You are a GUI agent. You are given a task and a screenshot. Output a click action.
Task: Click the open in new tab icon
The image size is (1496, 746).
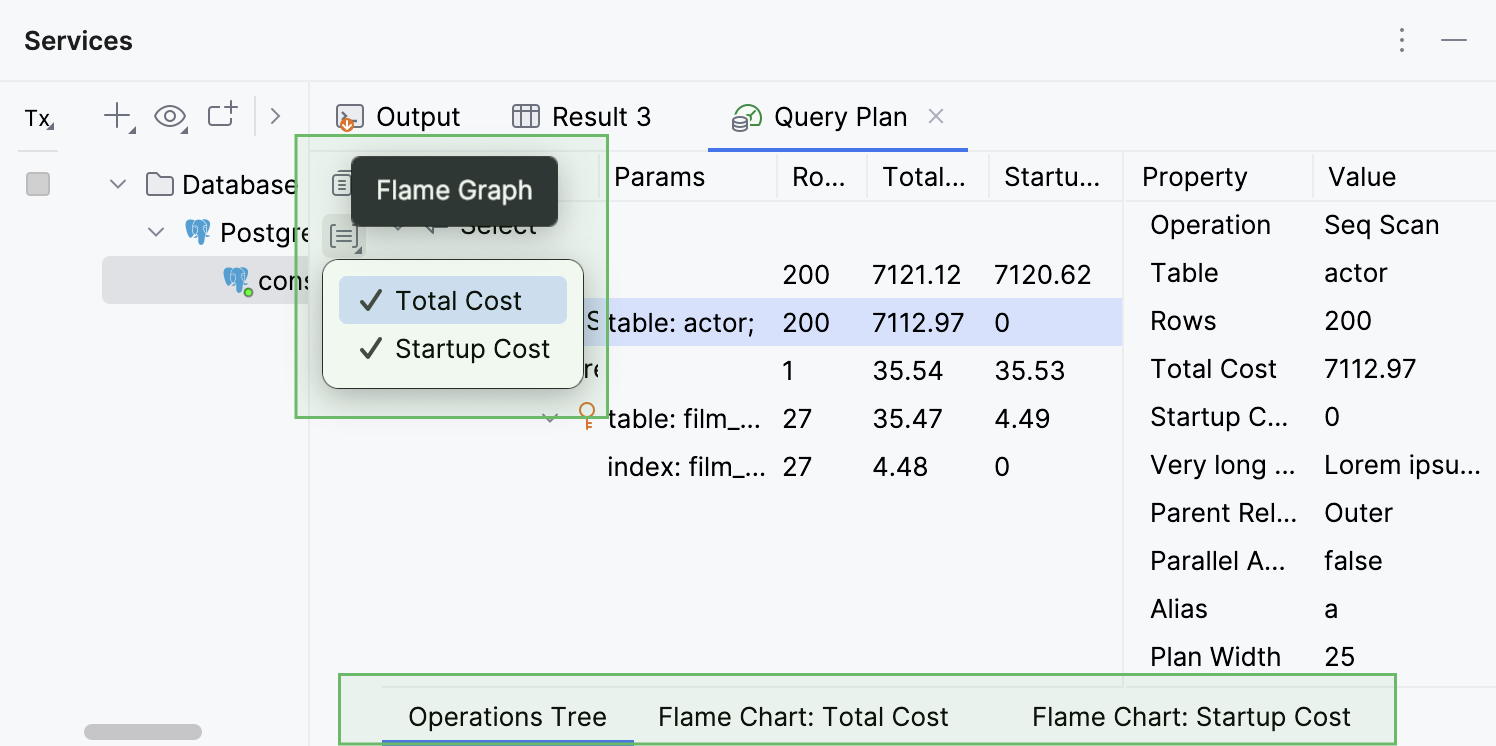pyautogui.click(x=222, y=114)
